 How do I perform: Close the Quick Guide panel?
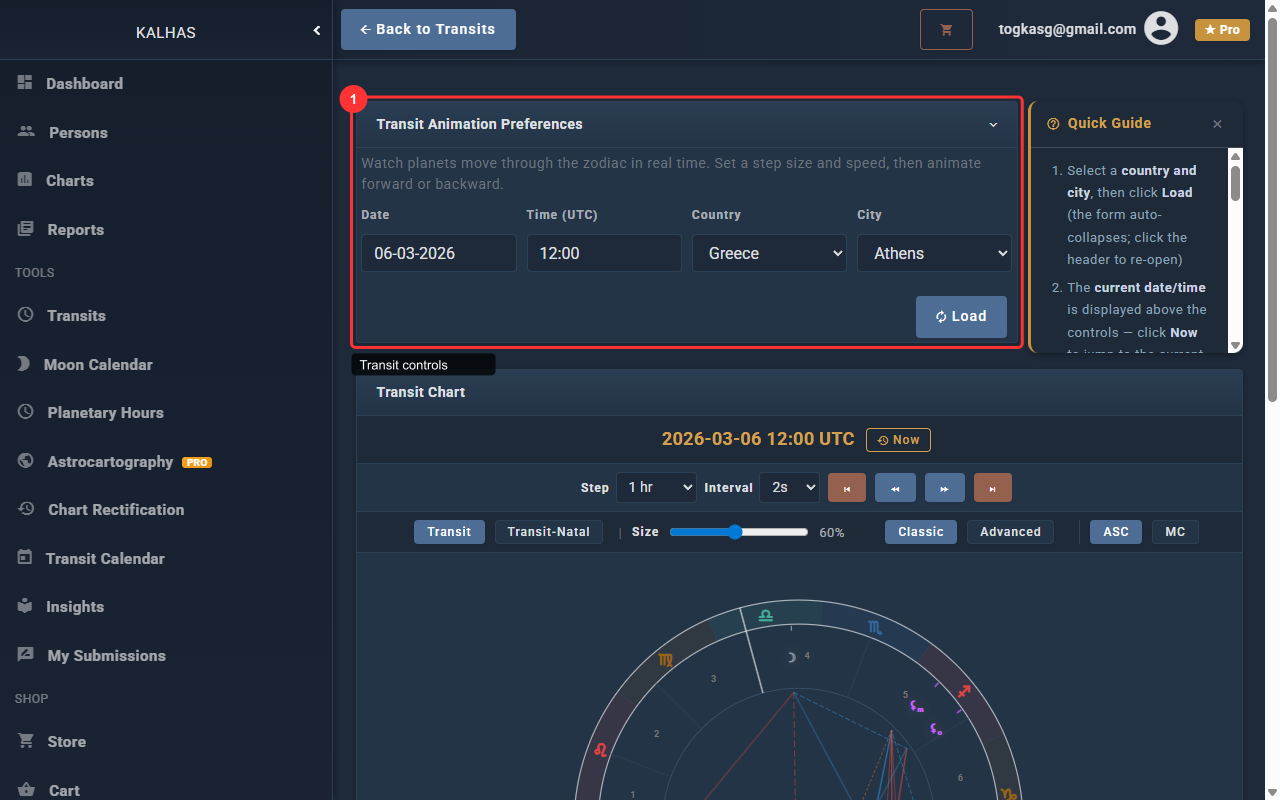pos(1217,124)
